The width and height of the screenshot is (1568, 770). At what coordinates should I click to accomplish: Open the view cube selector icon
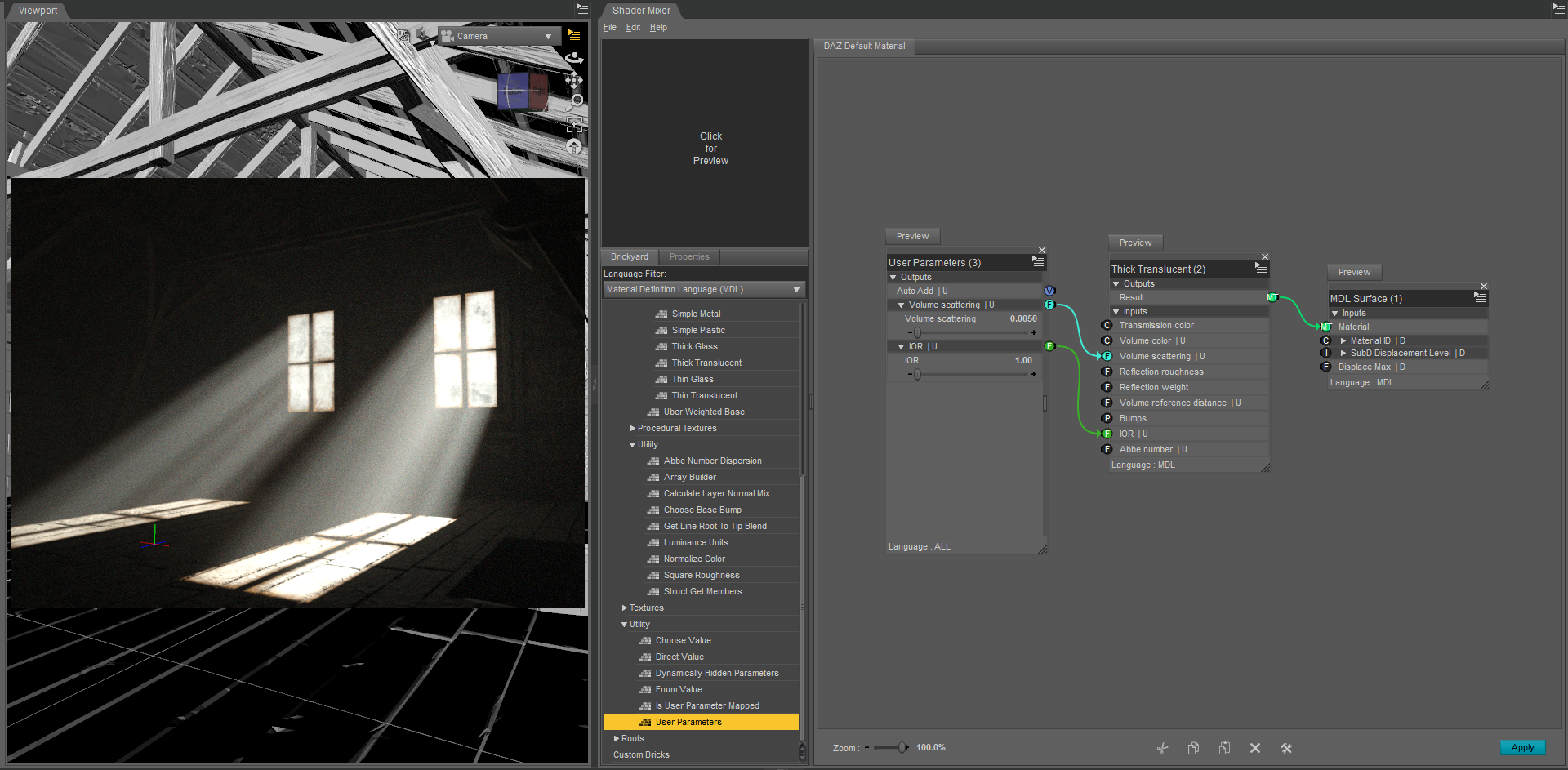pos(423,35)
